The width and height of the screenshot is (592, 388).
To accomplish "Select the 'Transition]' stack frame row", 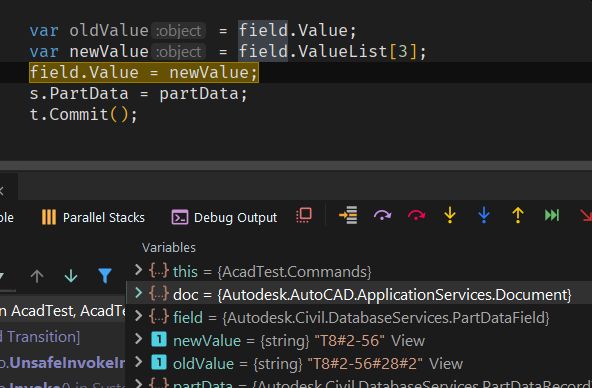I will (x=40, y=336).
